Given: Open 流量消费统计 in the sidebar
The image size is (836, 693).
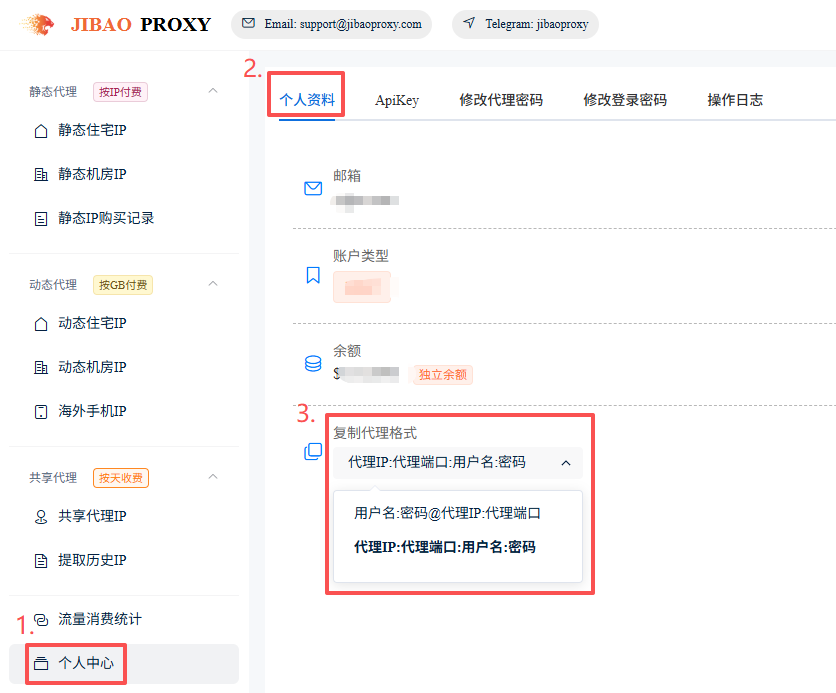Looking at the screenshot, I should [99, 620].
